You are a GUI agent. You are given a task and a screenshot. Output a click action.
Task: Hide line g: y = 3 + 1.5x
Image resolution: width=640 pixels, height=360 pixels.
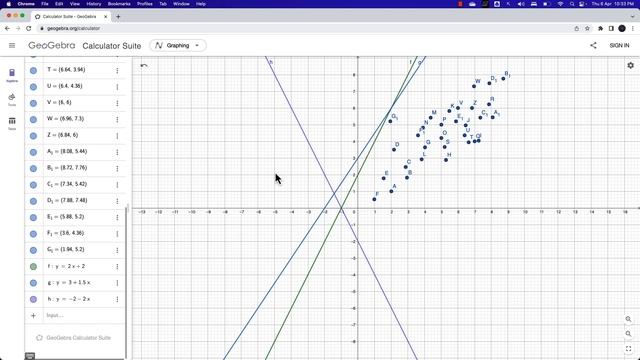tap(33, 282)
